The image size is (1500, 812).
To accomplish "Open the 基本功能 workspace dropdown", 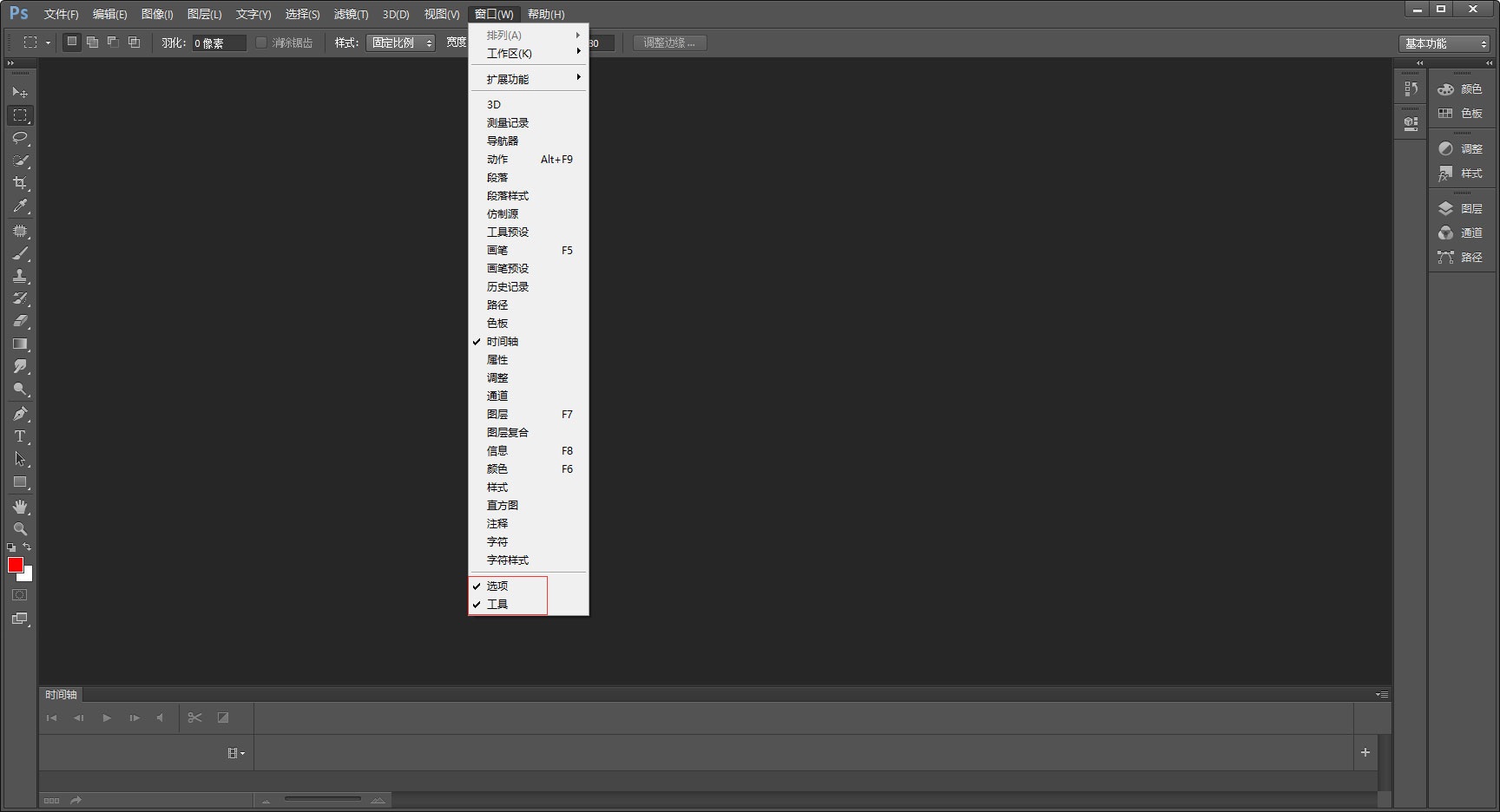I will pos(1444,43).
